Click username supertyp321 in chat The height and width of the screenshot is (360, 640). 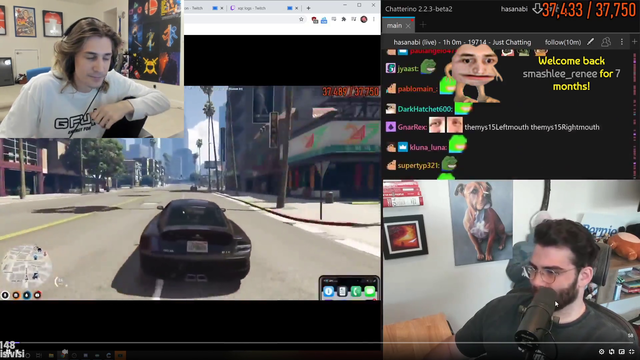pyautogui.click(x=418, y=165)
